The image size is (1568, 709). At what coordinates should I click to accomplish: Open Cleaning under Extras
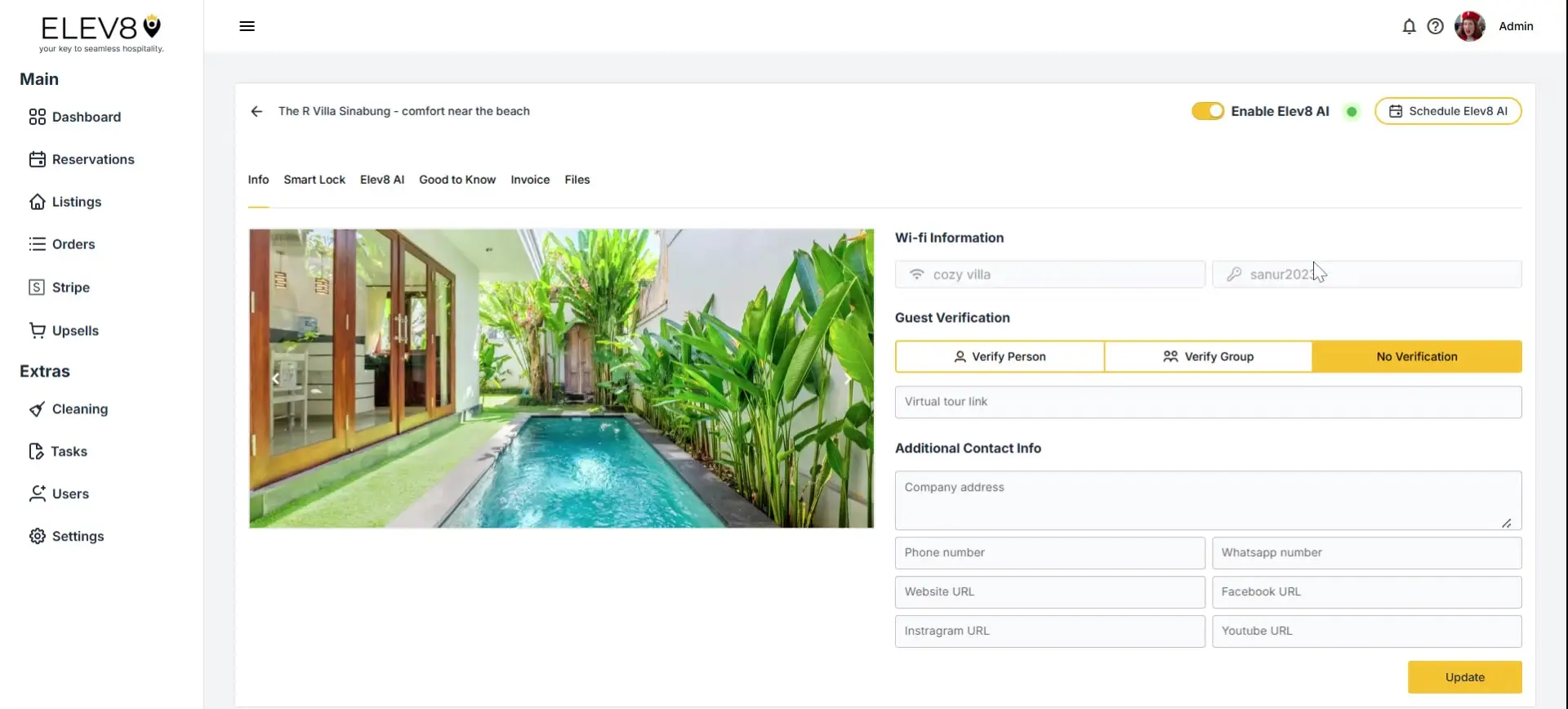pos(68,409)
